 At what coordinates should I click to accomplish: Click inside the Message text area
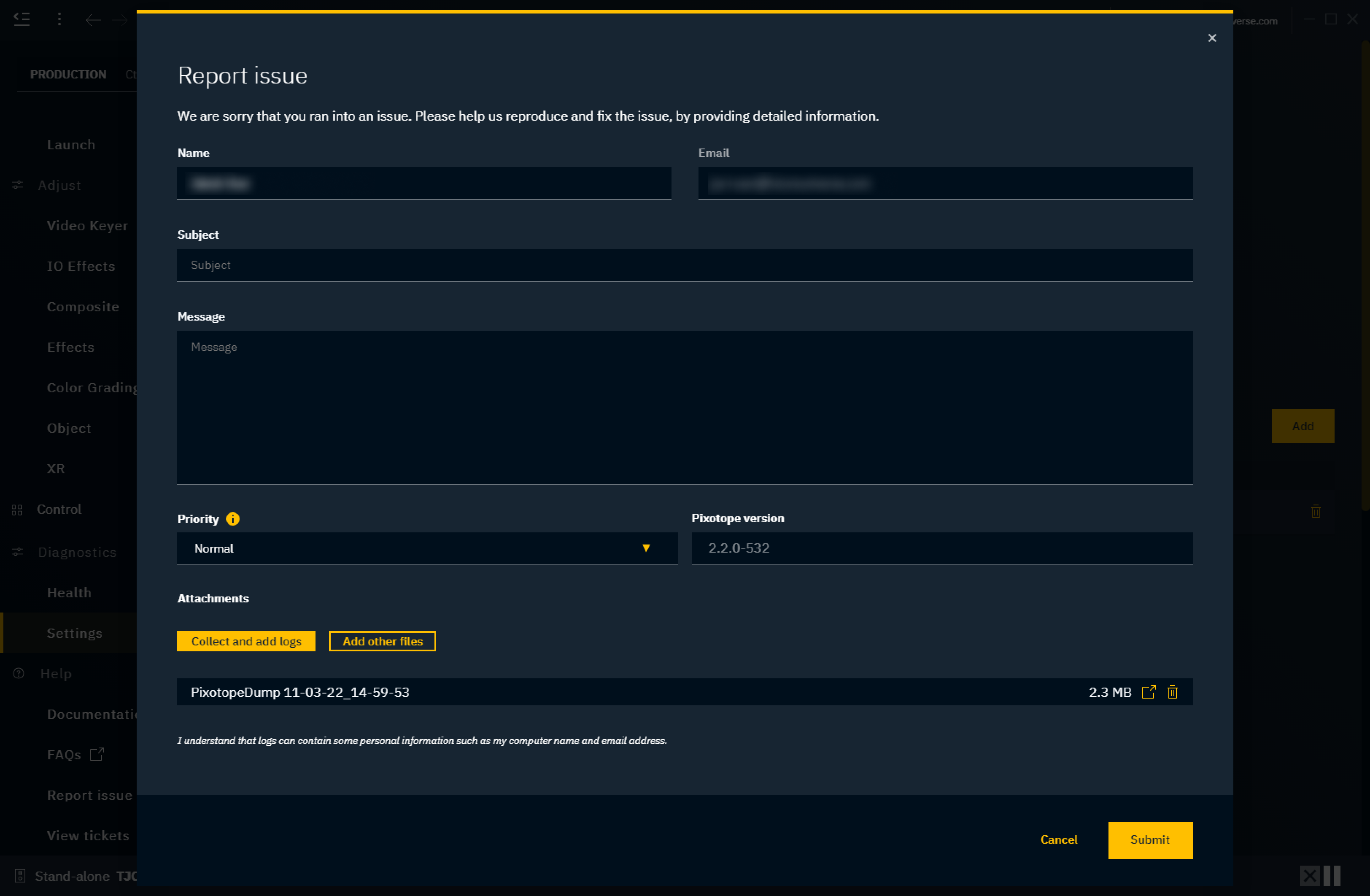point(684,407)
